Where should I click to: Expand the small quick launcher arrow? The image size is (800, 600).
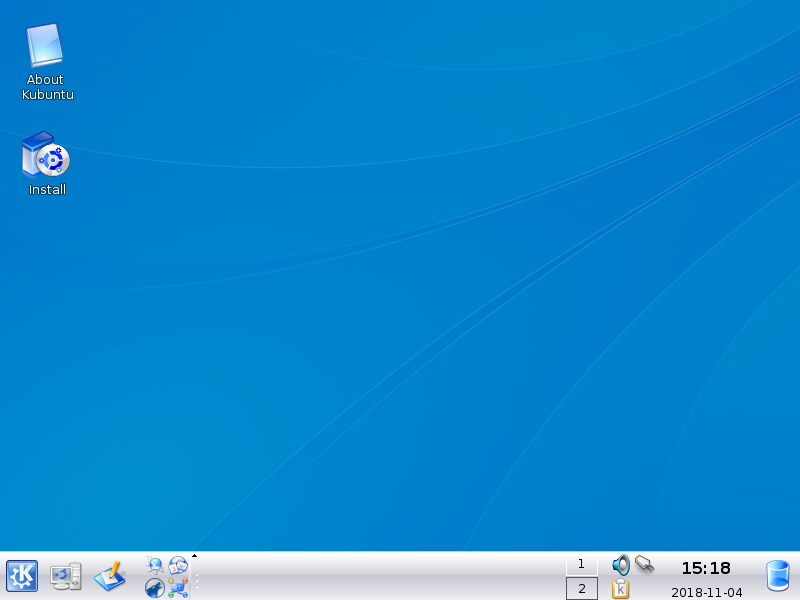tap(194, 556)
